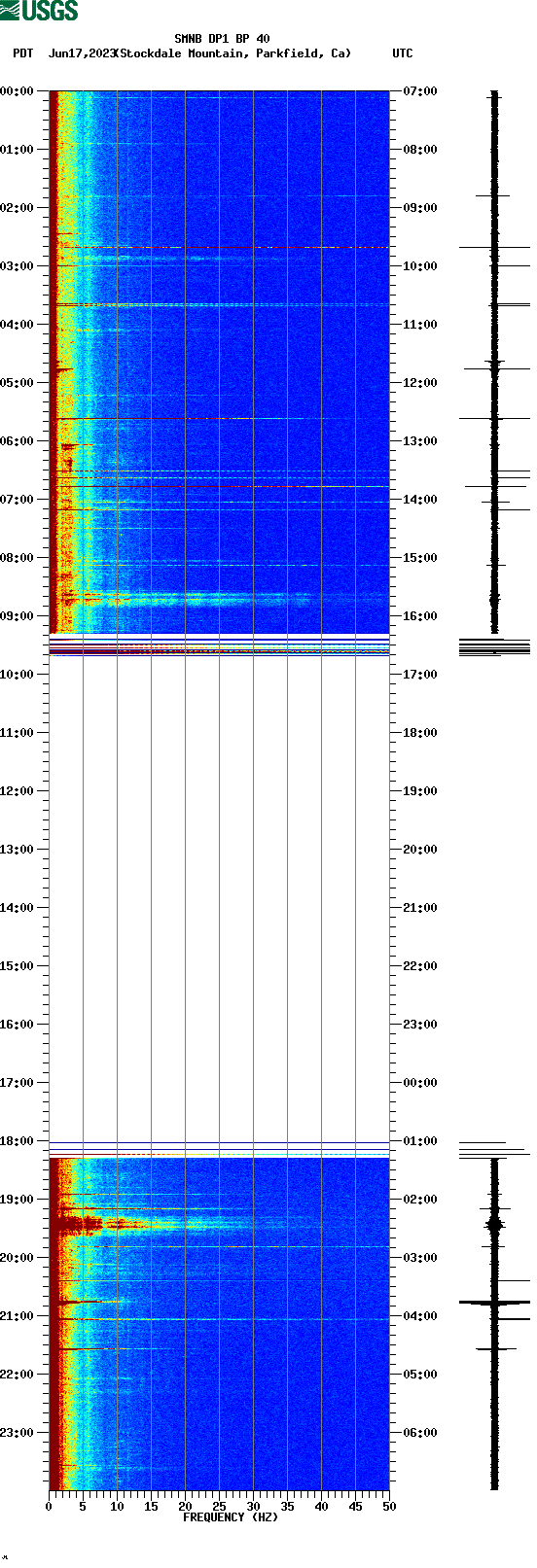
Task: Click the 50 Hz frequency tick label
Action: point(389,1507)
